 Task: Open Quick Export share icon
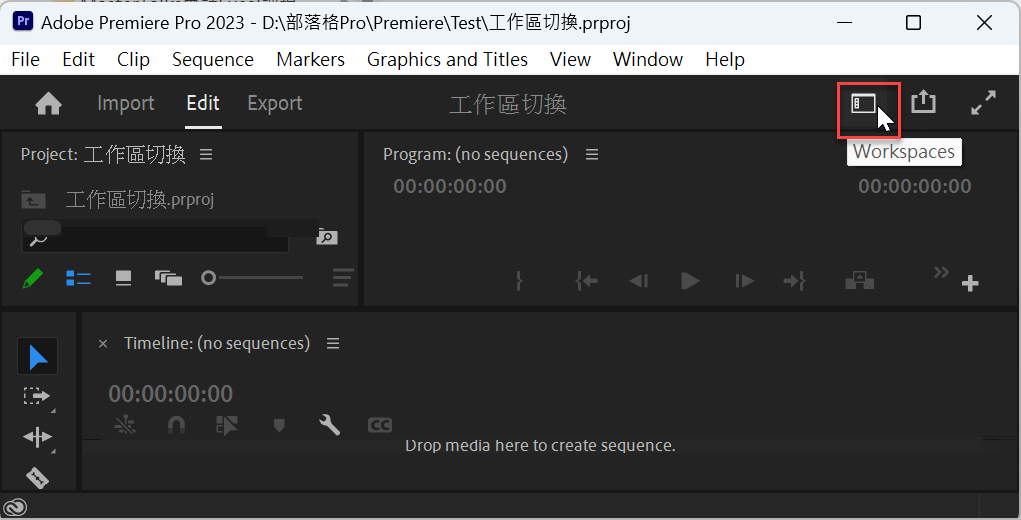click(923, 102)
